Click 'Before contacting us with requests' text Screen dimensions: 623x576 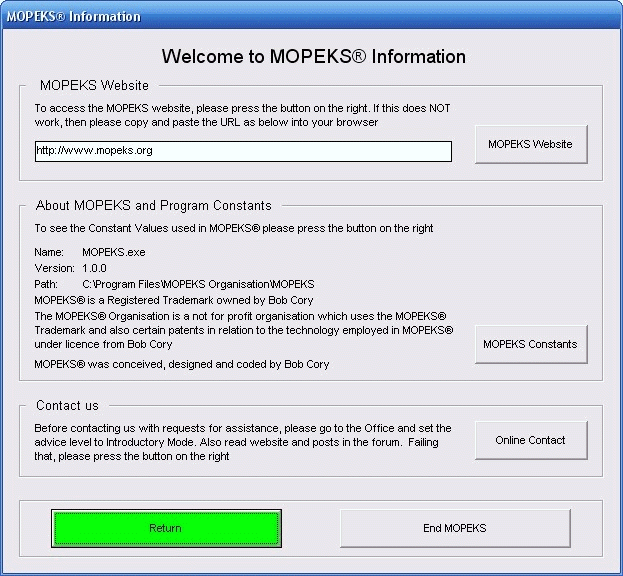[243, 442]
